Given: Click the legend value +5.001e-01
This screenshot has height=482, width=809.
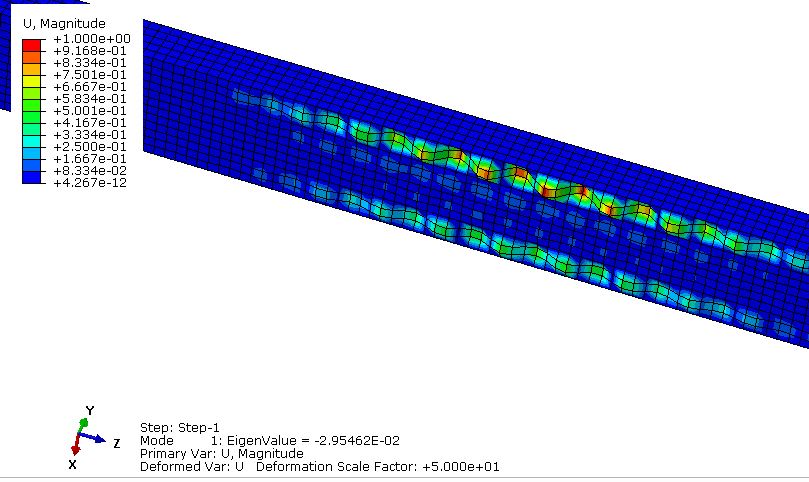Looking at the screenshot, I should pos(90,110).
